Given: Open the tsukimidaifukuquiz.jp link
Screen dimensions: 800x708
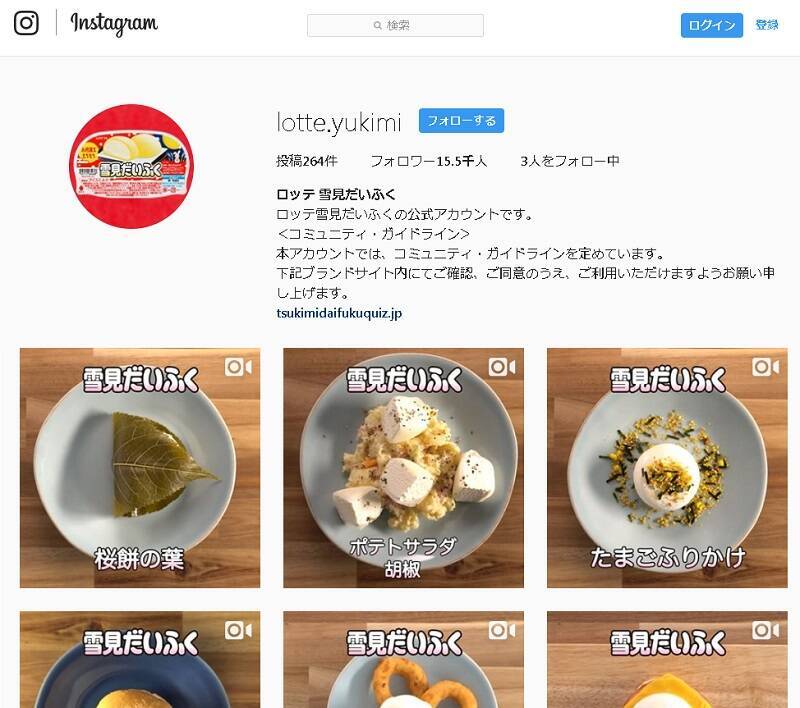Looking at the screenshot, I should click(339, 313).
